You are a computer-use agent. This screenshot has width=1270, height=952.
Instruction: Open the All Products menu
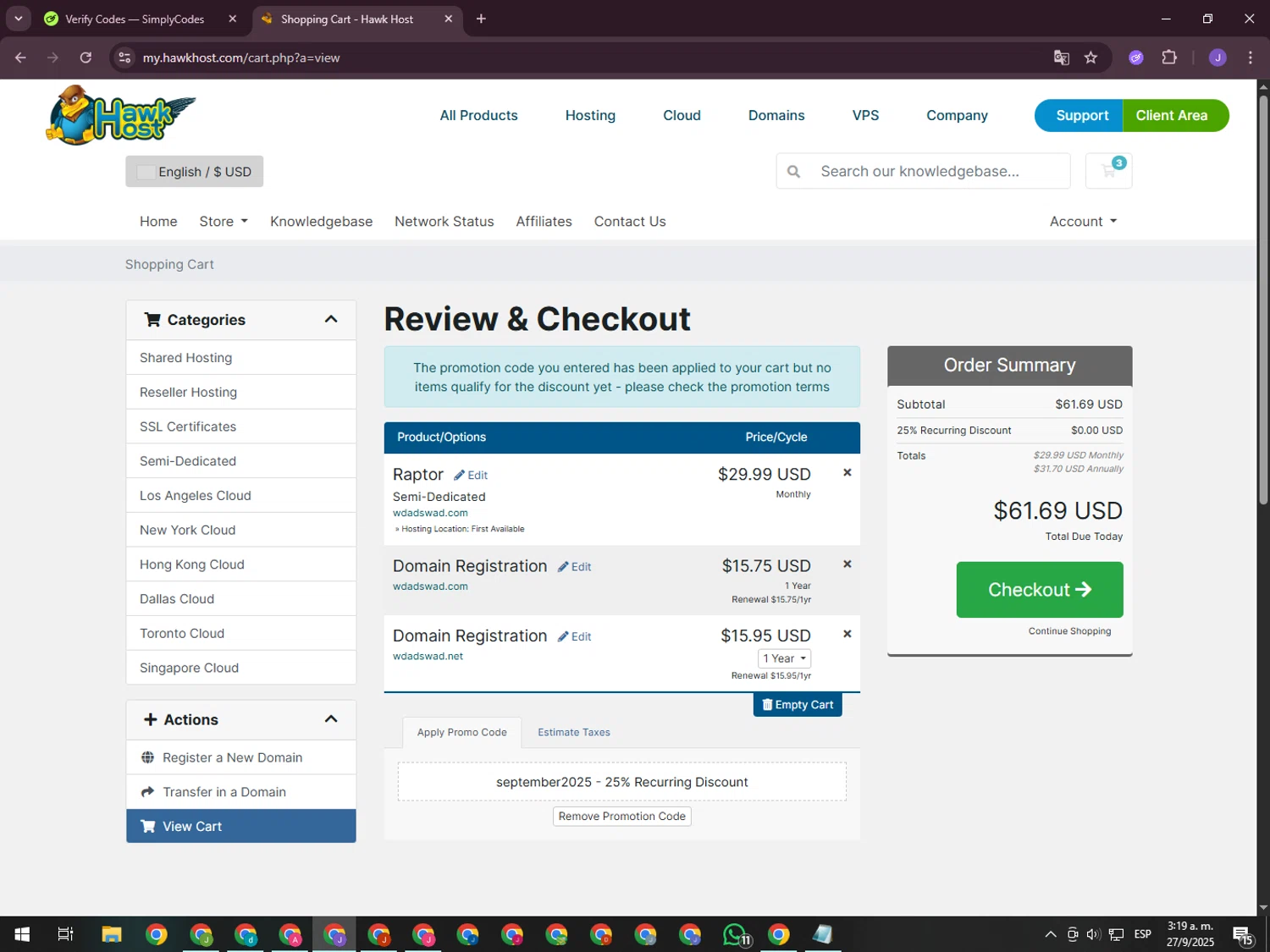478,116
